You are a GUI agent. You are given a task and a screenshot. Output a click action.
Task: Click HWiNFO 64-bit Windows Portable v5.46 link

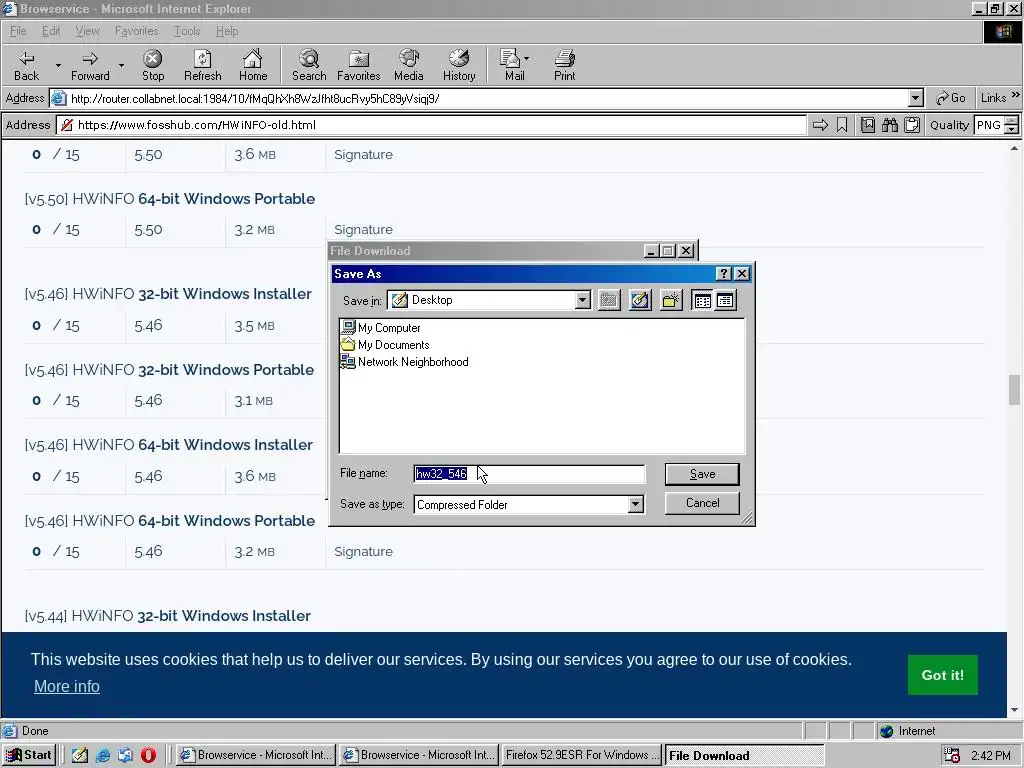pyautogui.click(x=170, y=520)
